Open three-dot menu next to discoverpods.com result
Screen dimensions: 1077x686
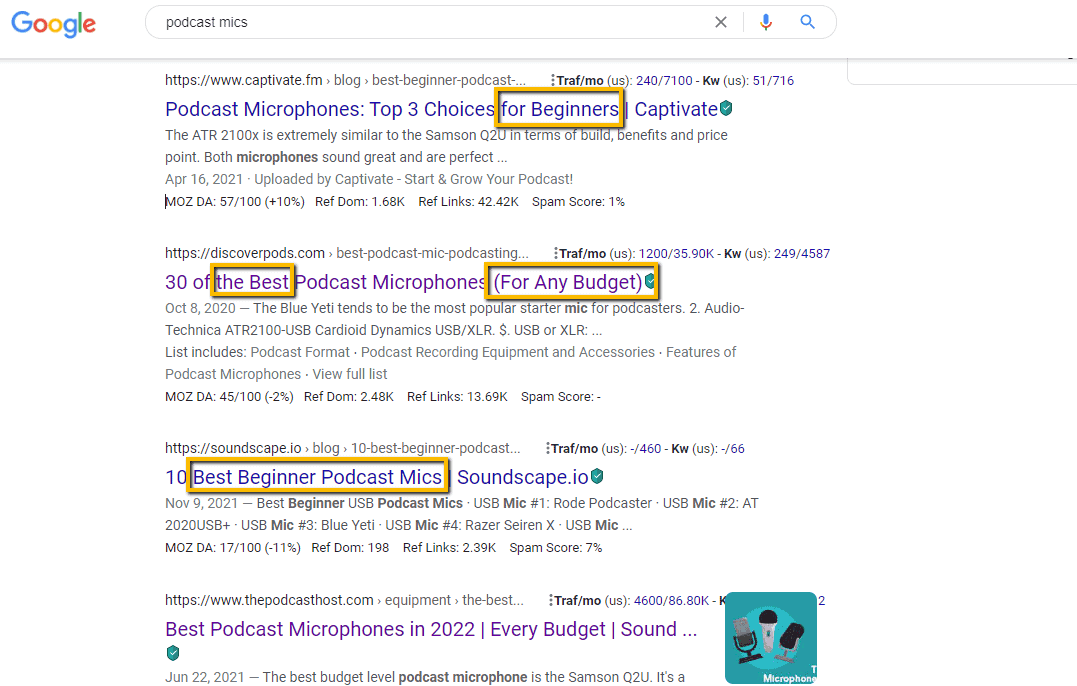click(x=555, y=253)
